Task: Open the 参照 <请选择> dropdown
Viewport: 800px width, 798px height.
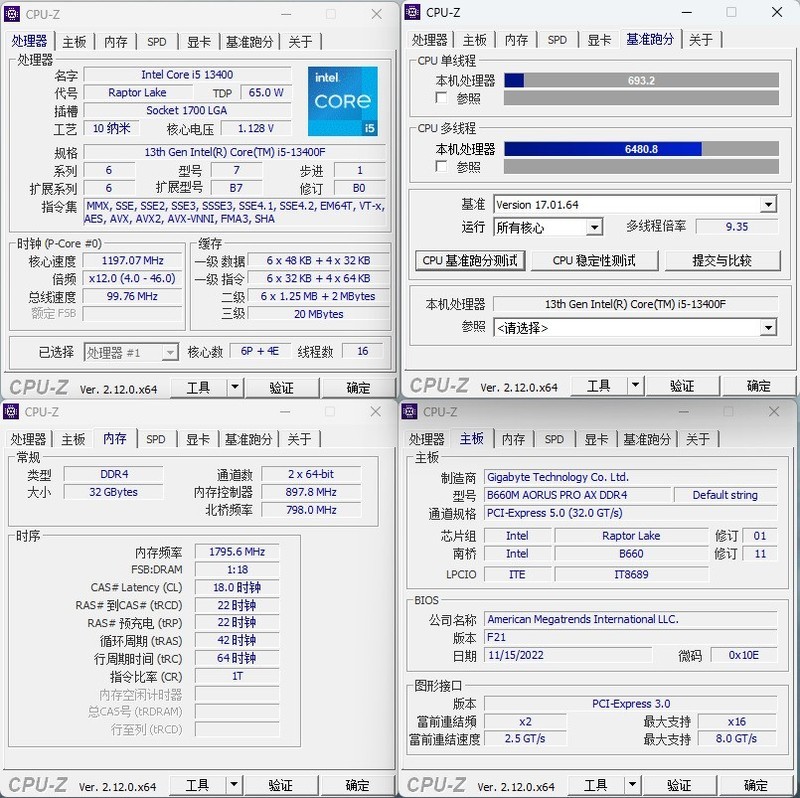Action: pos(768,328)
